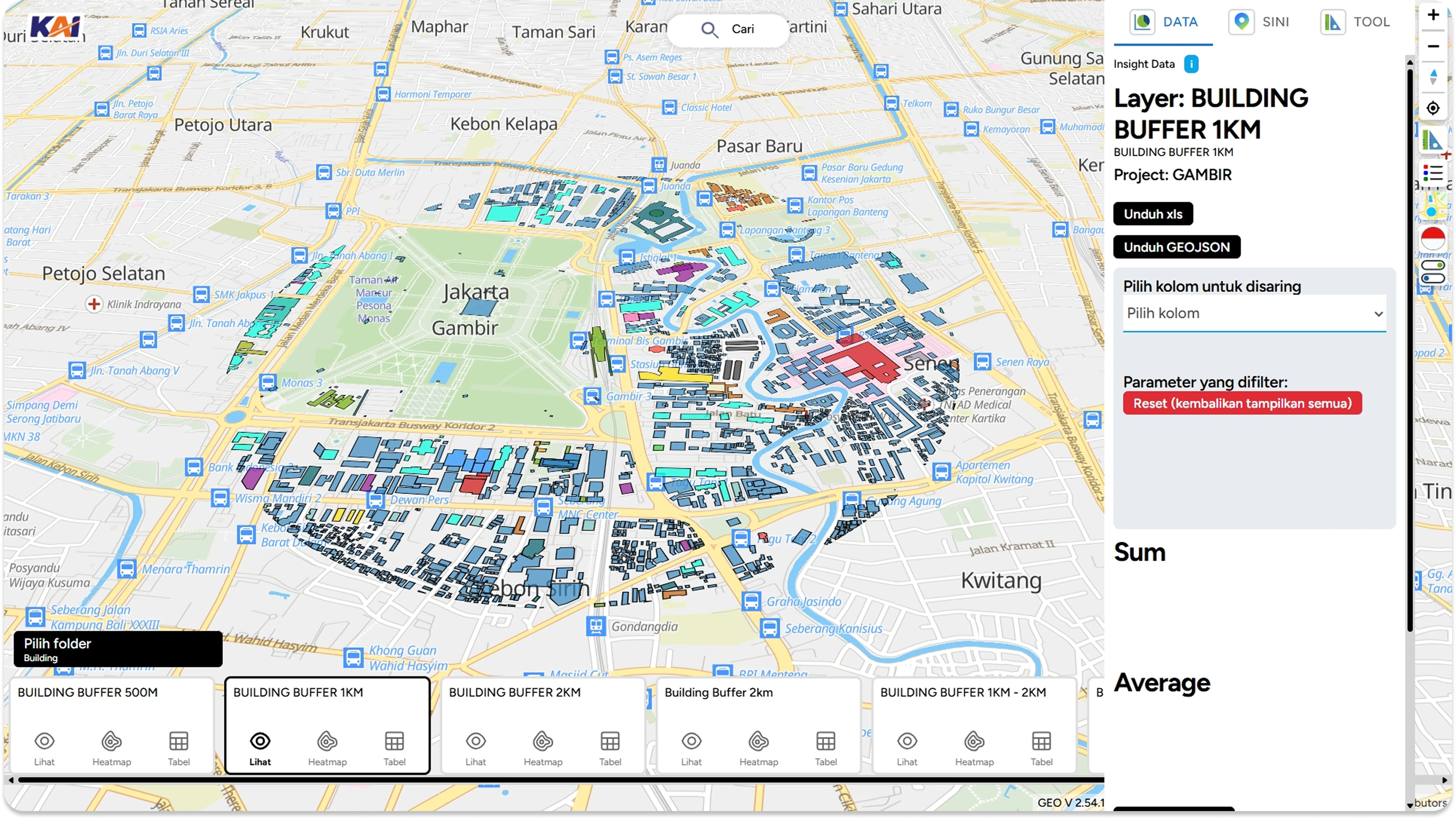
Task: Click the layer cards scrollbar right arrow
Action: point(1445,780)
